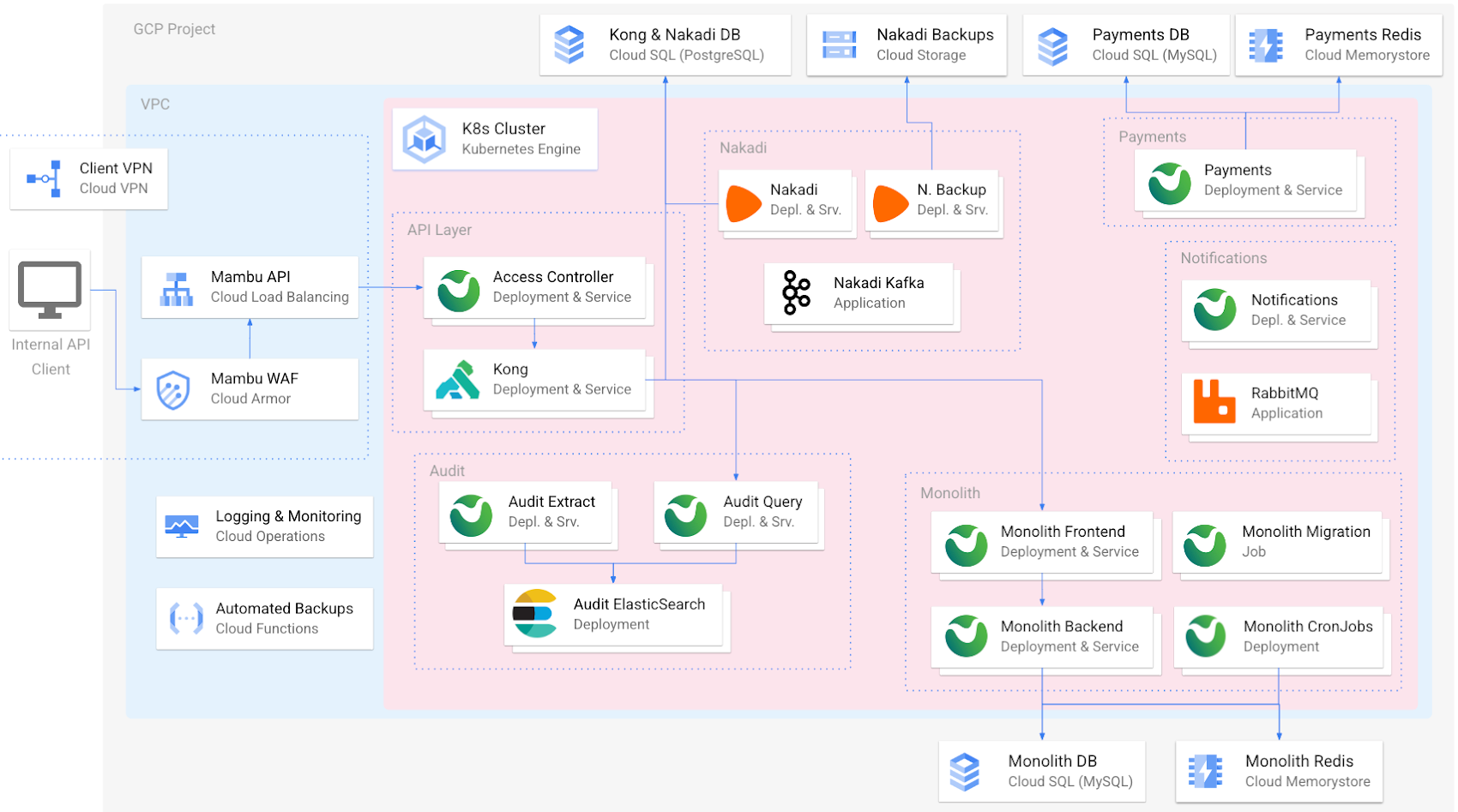Viewport: 1458px width, 812px height.
Task: Click the Kubernetes Engine hexagon icon
Action: (x=425, y=139)
